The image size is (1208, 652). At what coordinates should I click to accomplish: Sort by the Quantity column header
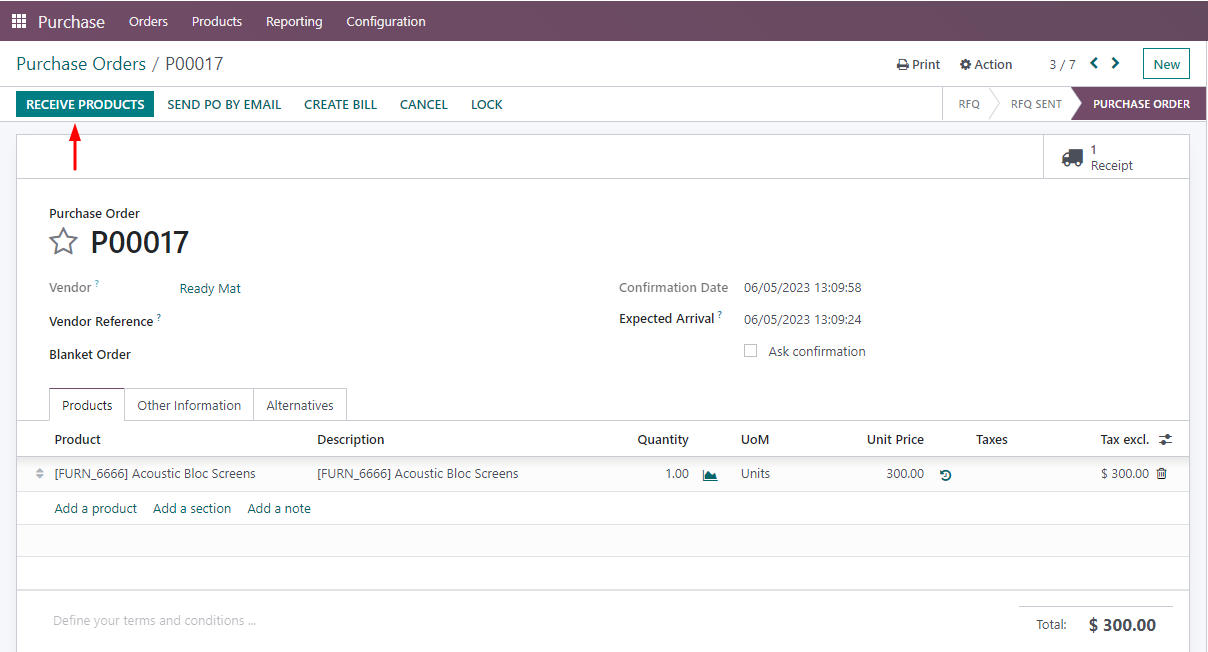(x=663, y=439)
